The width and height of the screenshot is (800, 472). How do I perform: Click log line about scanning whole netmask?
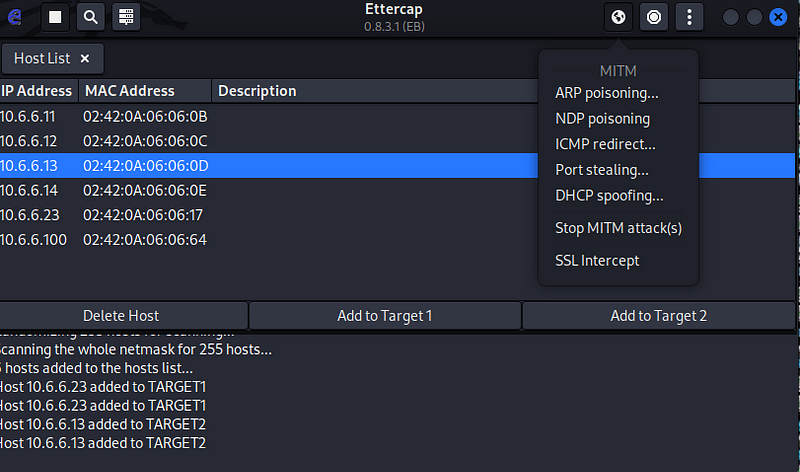pyautogui.click(x=136, y=350)
